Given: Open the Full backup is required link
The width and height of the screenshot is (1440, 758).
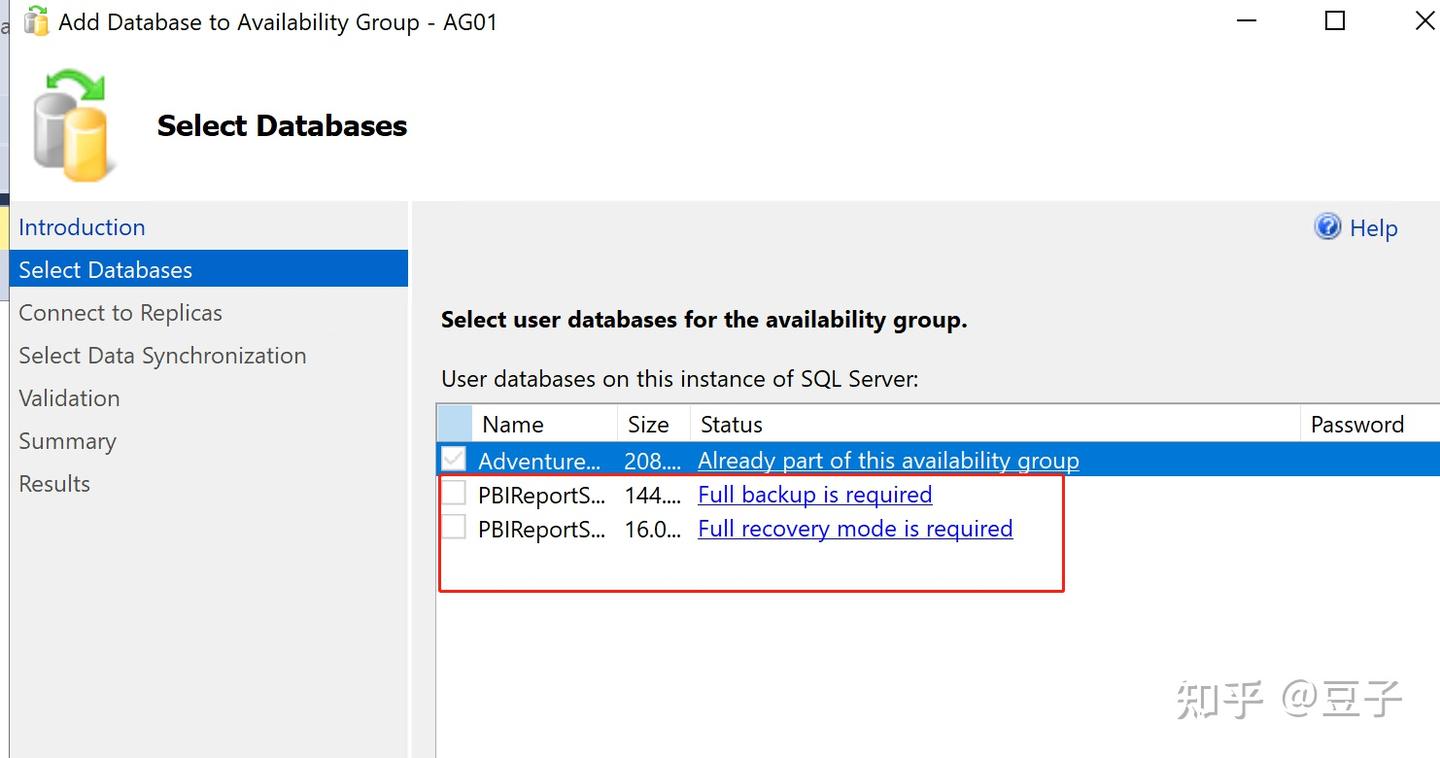Looking at the screenshot, I should [x=815, y=494].
